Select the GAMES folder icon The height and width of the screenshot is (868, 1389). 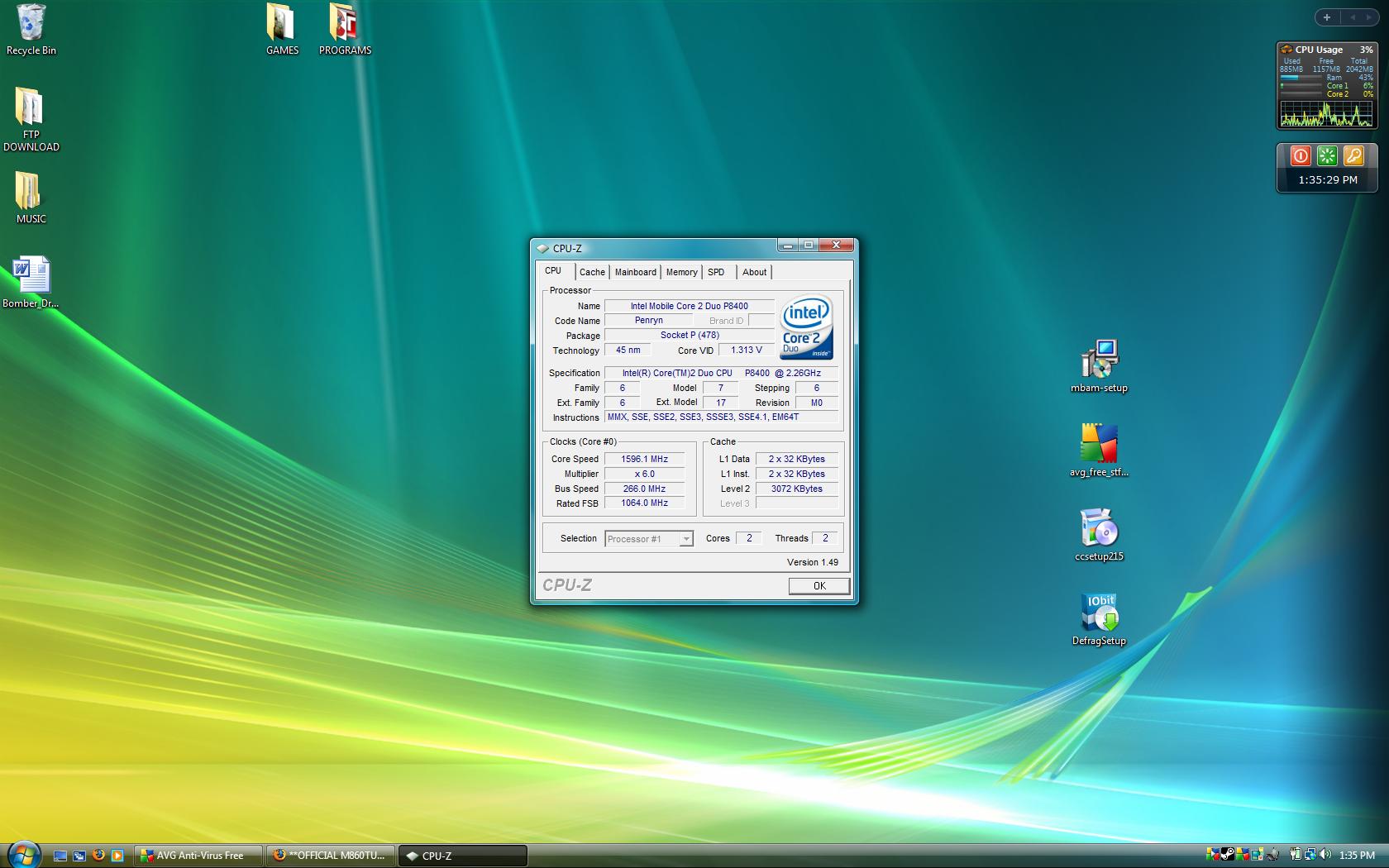point(282,31)
